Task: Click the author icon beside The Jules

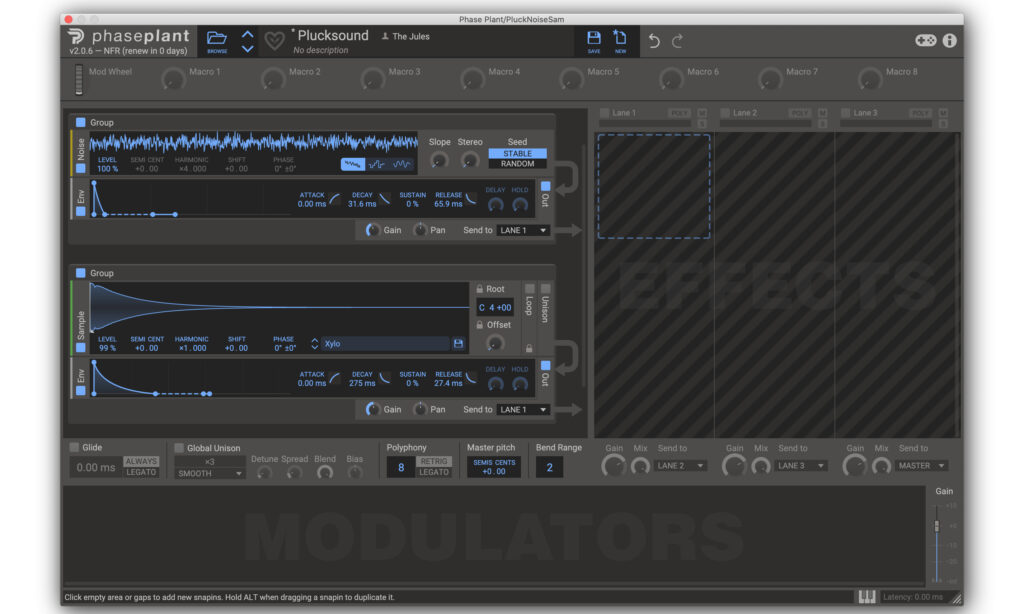Action: 385,37
